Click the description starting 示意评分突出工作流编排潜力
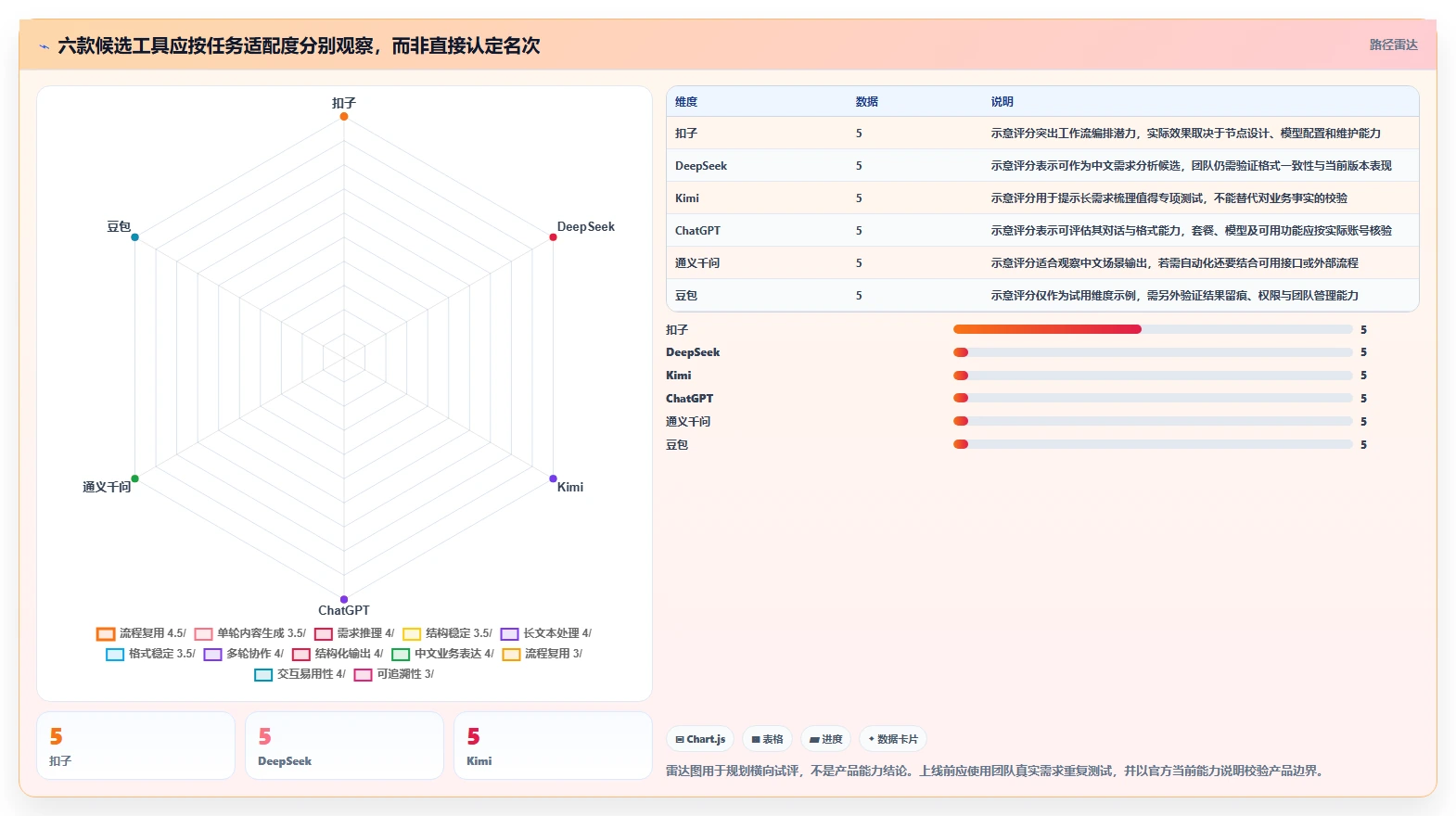Viewport: 1456px width, 816px height. (x=1185, y=134)
